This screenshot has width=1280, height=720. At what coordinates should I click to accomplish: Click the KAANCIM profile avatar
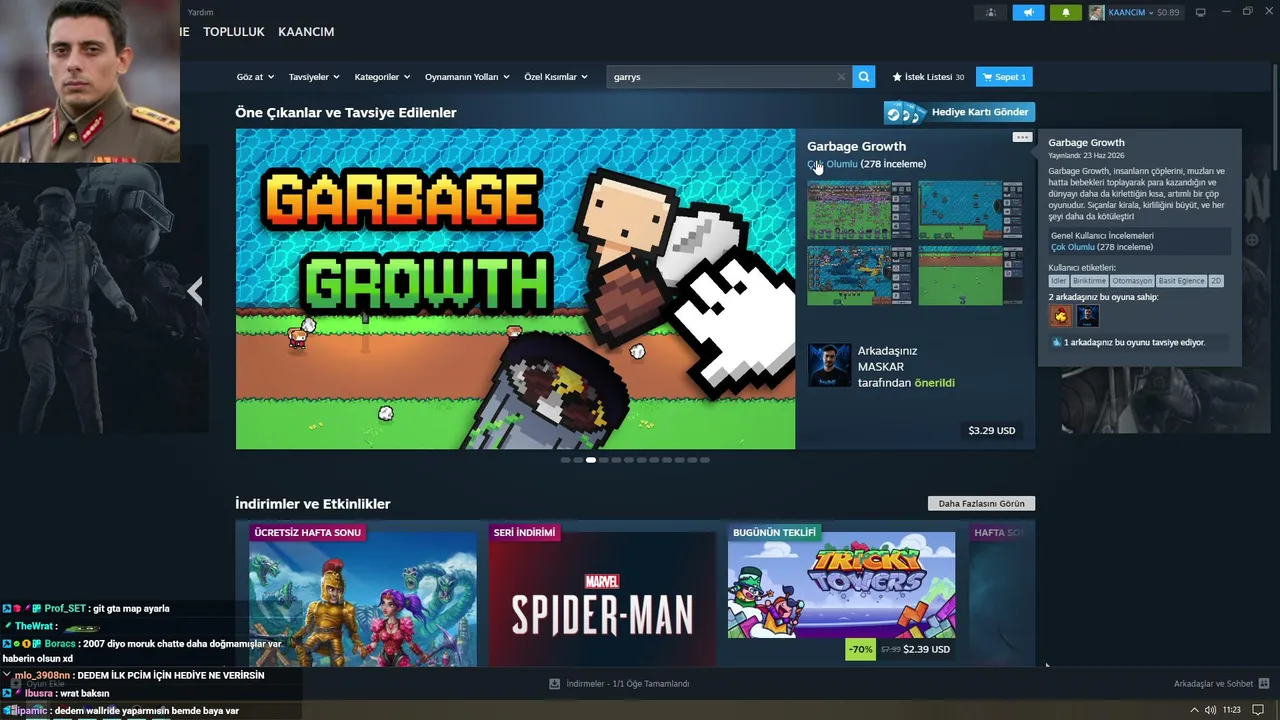click(1097, 12)
